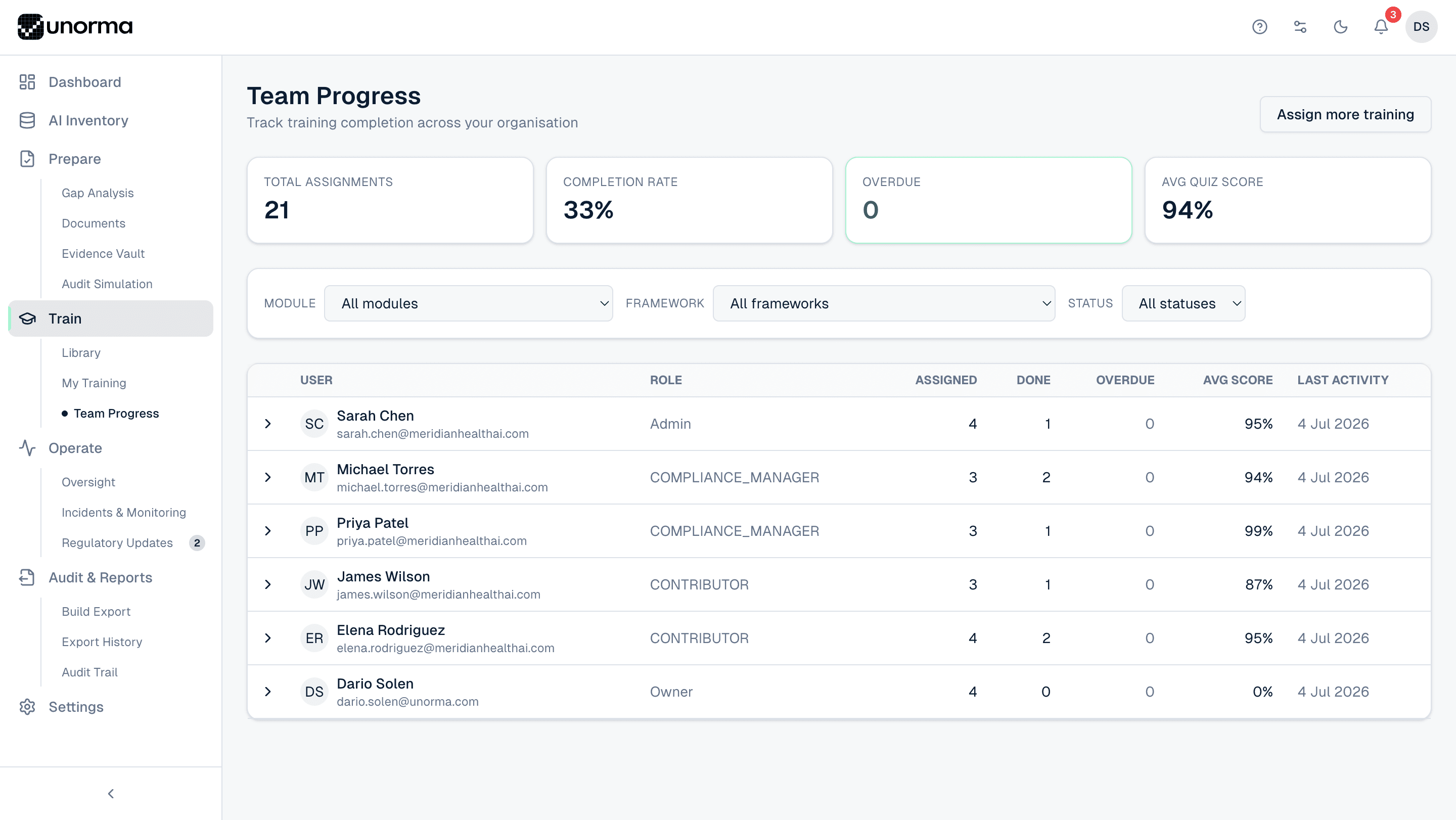Click the Avg Quiz Score card
This screenshot has width=1456, height=820.
[x=1288, y=200]
